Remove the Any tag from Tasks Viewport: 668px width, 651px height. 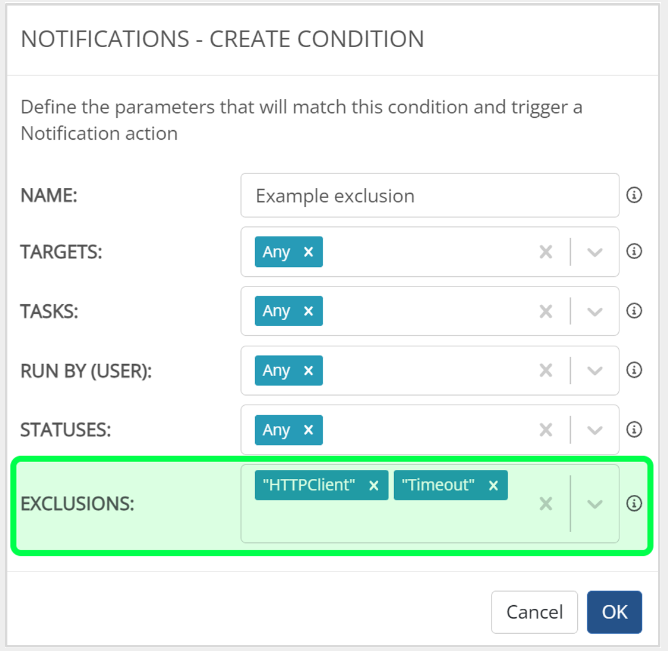[x=308, y=311]
